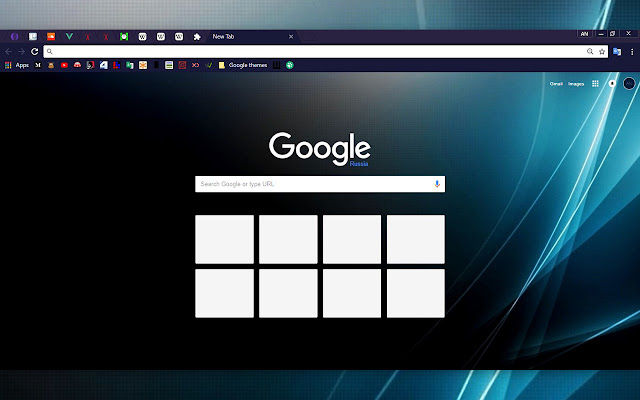The image size is (640, 400).
Task: Close the New Tab tab
Action: [291, 37]
